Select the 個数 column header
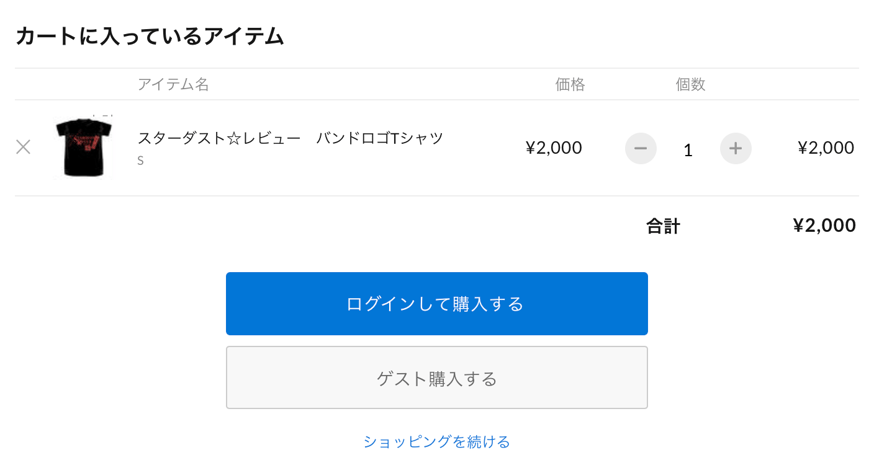The height and width of the screenshot is (476, 874). click(690, 84)
